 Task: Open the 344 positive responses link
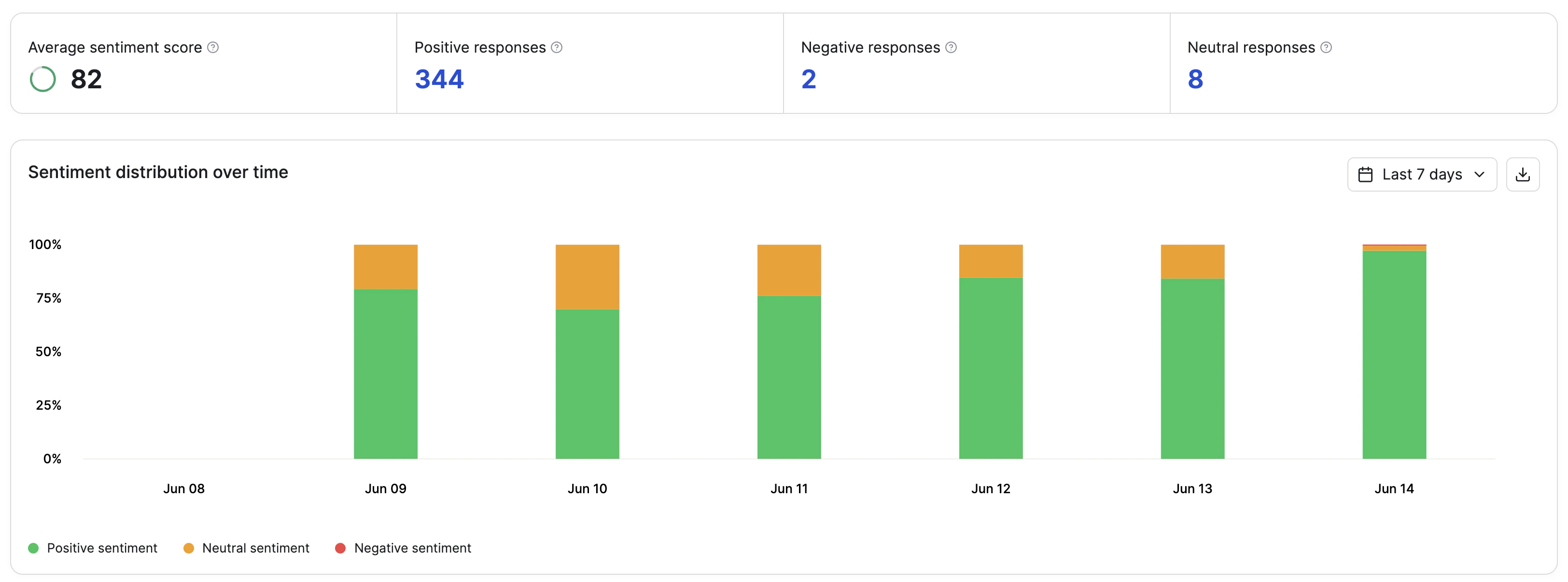click(x=439, y=79)
